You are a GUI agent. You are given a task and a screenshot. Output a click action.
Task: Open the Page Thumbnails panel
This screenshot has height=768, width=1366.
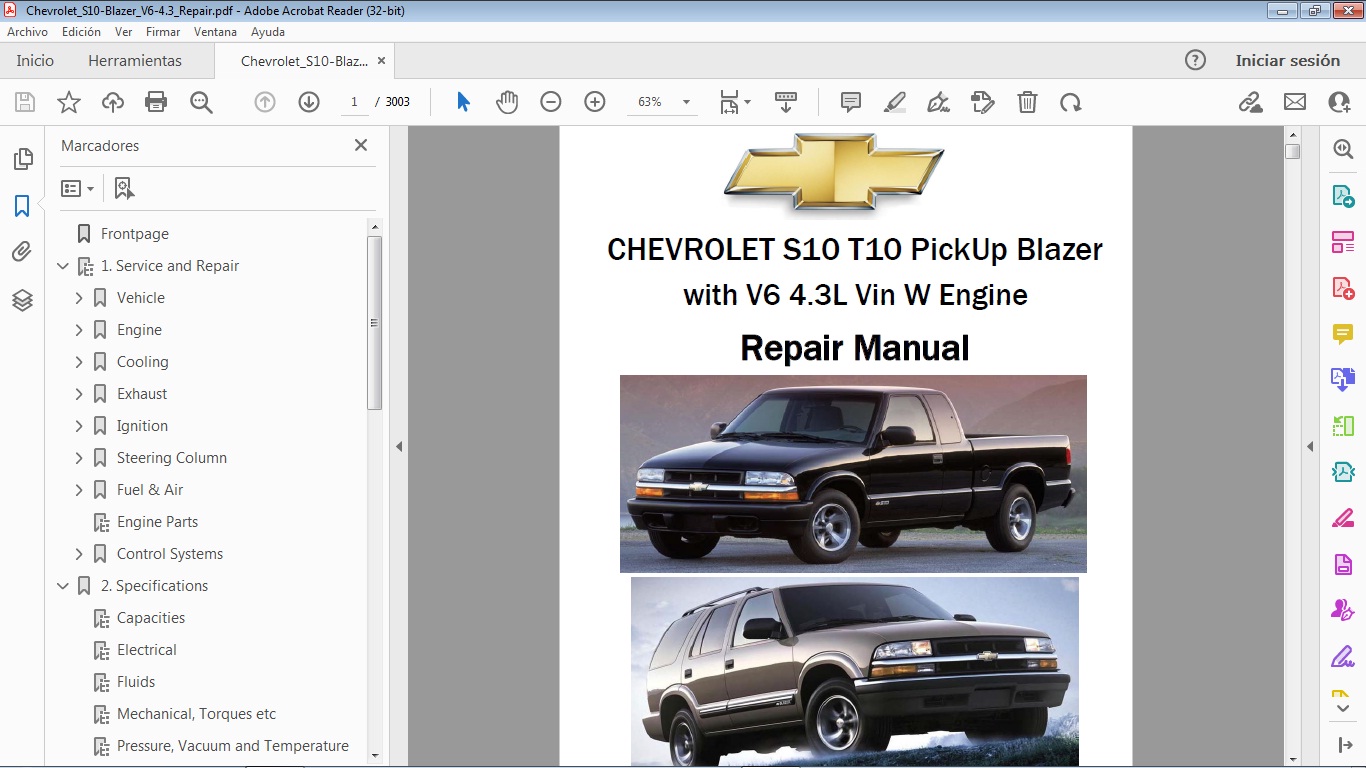(22, 158)
